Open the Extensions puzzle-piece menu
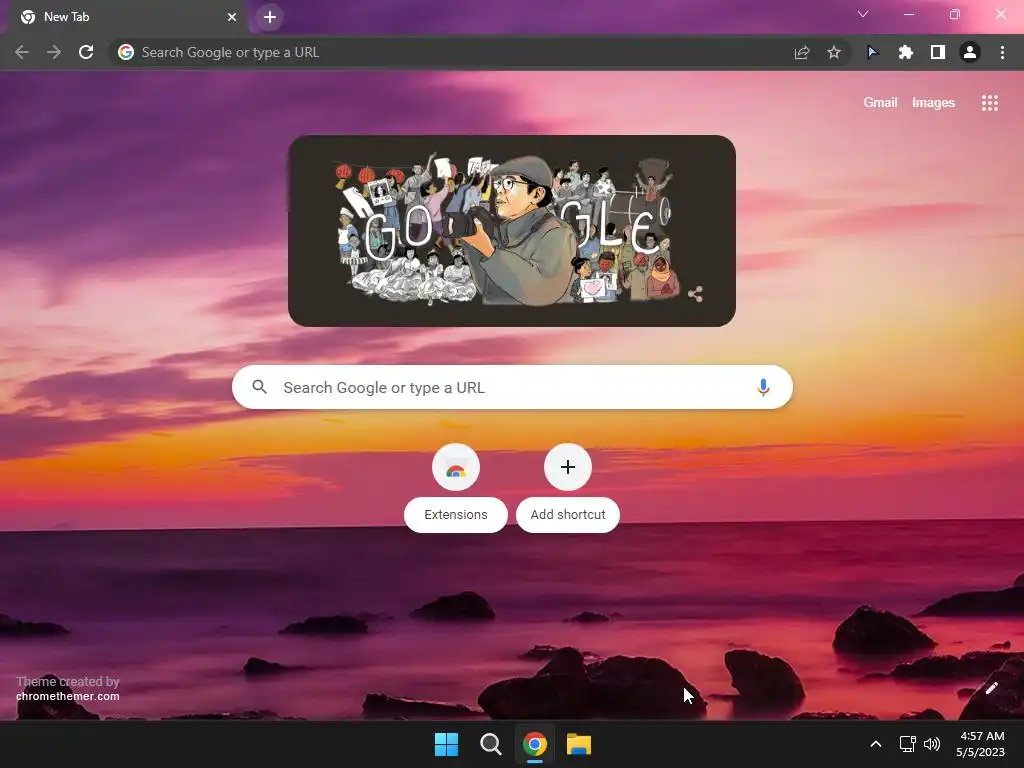 905,52
